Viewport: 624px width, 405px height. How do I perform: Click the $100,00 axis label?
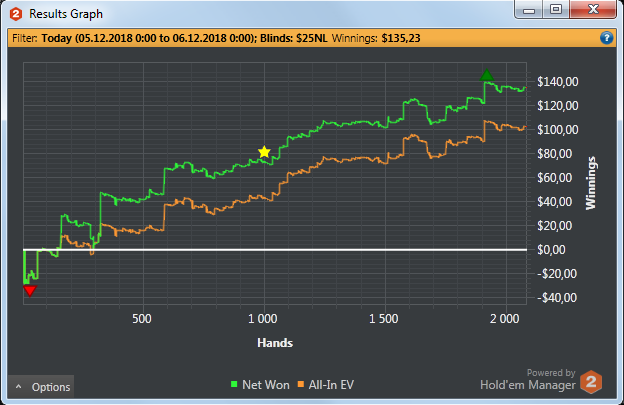coord(558,130)
